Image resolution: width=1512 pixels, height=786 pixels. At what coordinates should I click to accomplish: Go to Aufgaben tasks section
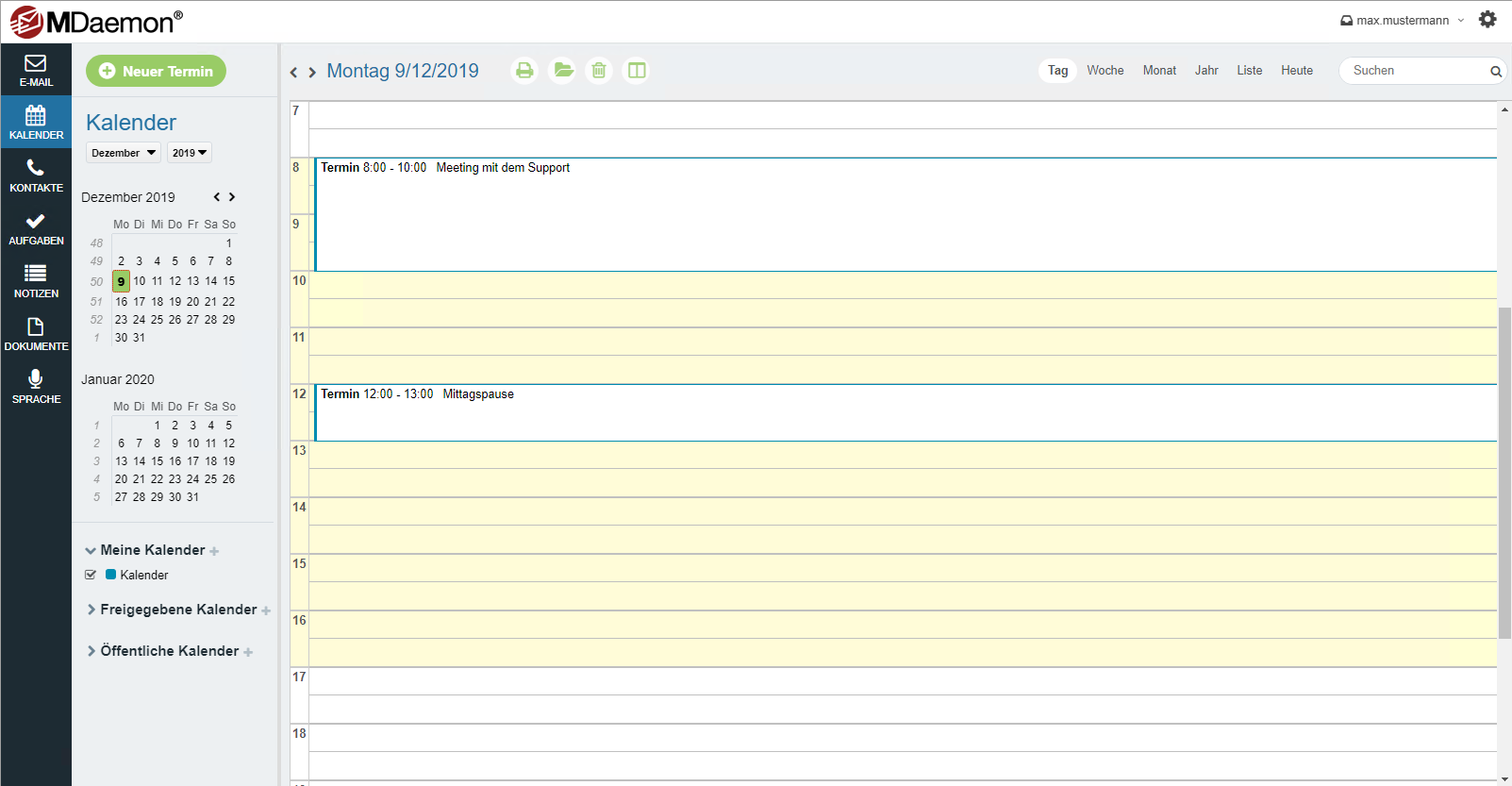tap(36, 228)
